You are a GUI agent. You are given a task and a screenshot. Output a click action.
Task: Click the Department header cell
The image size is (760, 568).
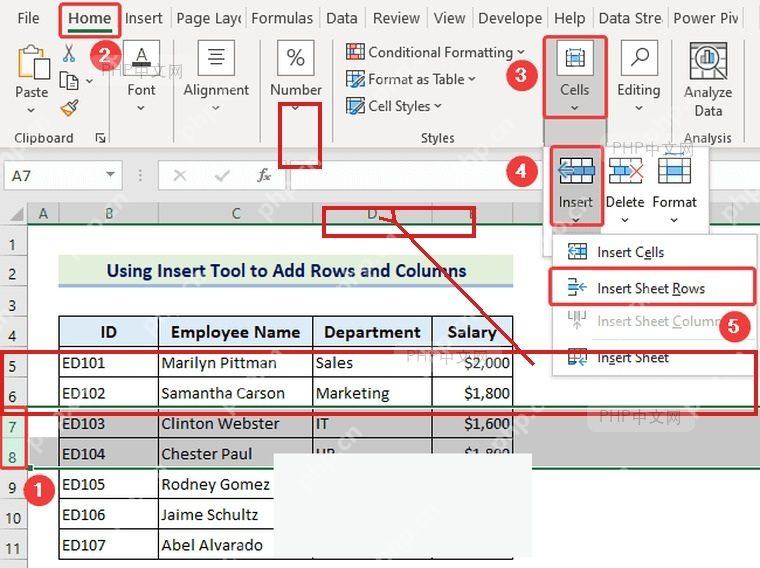coord(372,332)
